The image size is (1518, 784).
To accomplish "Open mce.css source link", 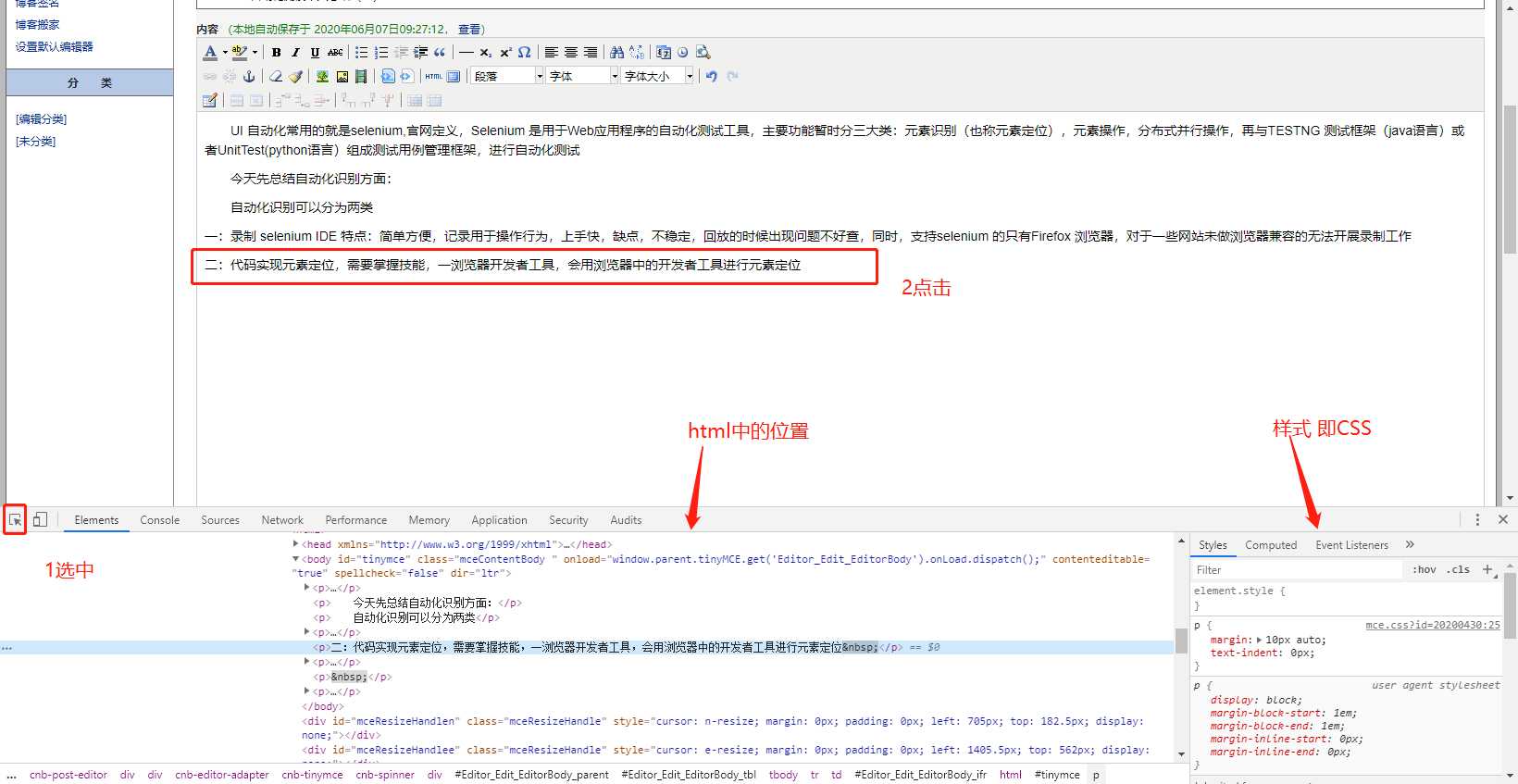I will (x=1432, y=626).
